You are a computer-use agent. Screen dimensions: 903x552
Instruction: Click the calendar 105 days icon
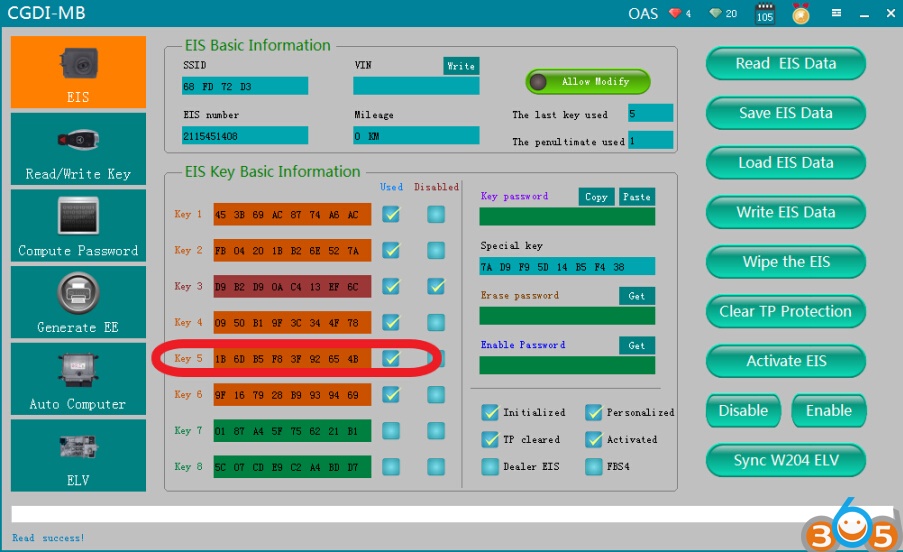(x=765, y=13)
